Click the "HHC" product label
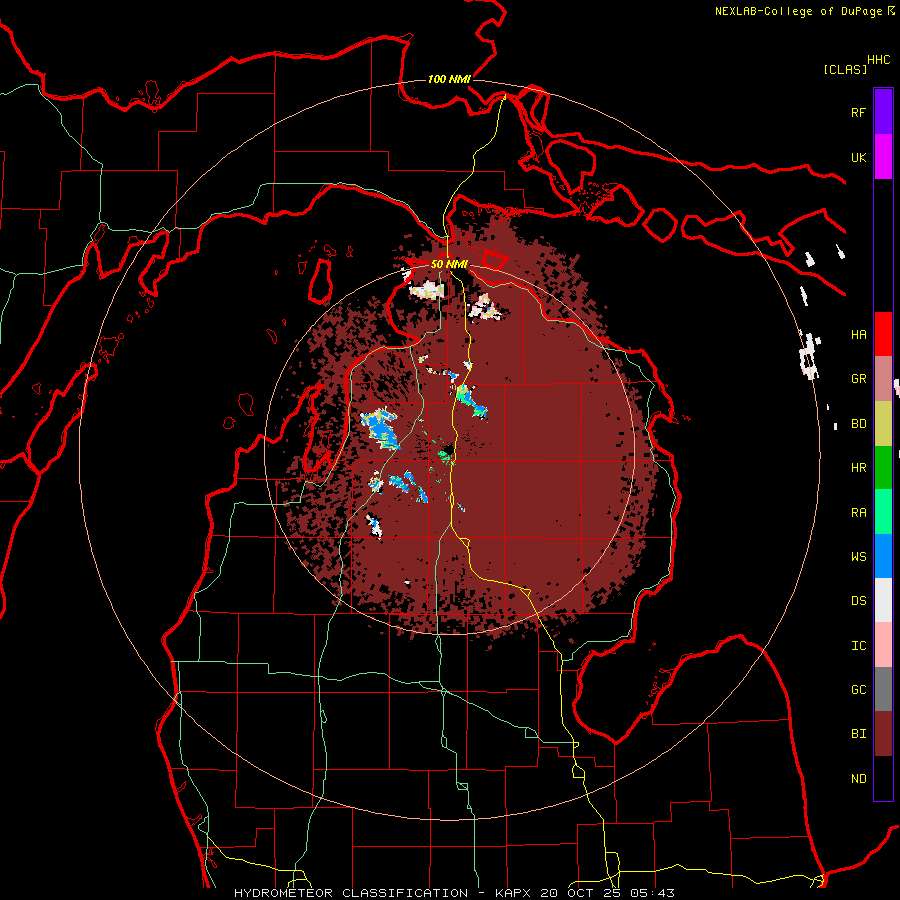 click(x=879, y=60)
